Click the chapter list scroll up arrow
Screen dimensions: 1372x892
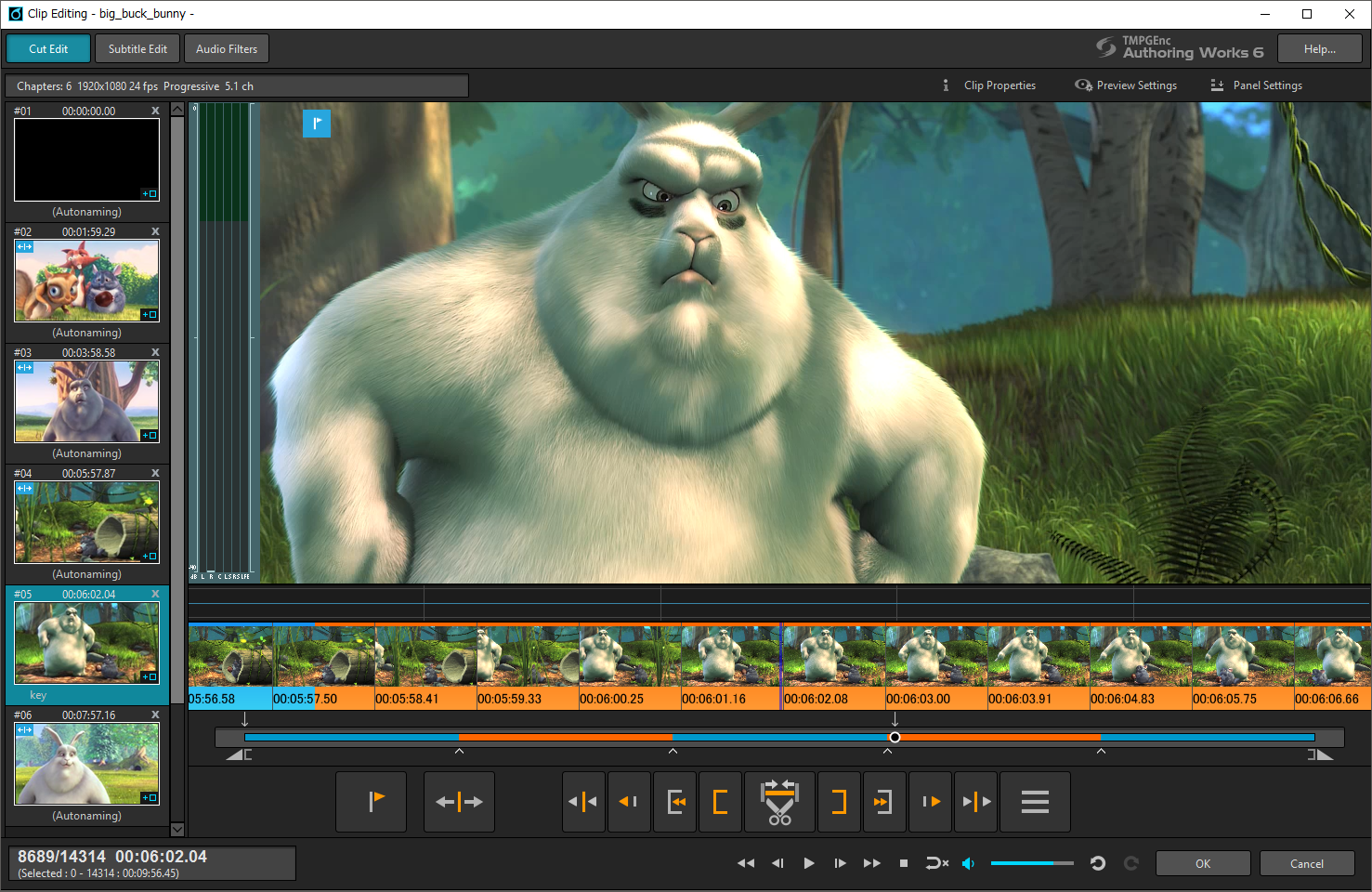point(177,110)
